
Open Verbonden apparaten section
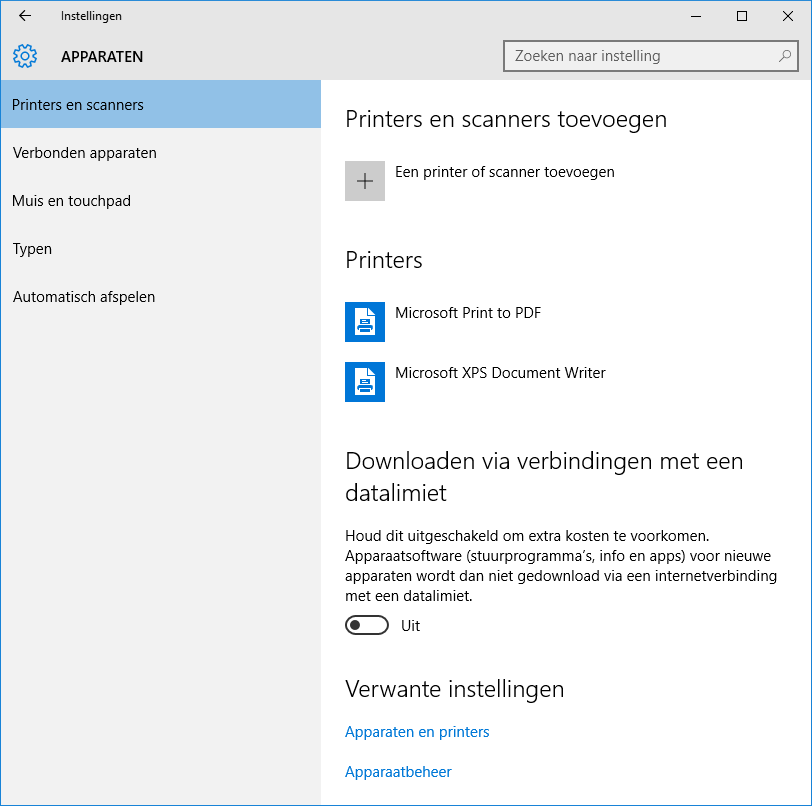pyautogui.click(x=84, y=153)
